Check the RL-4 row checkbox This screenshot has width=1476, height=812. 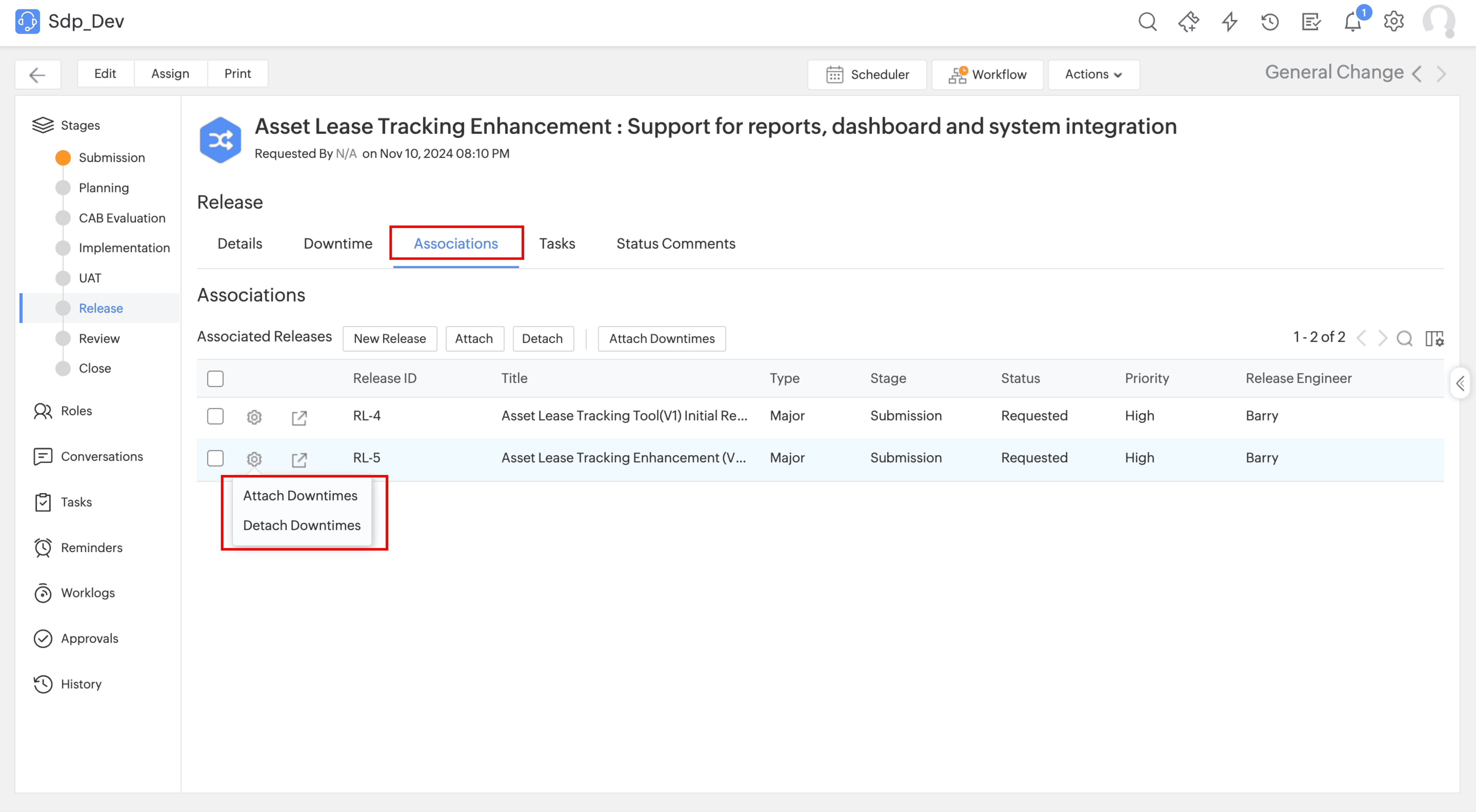pos(215,416)
